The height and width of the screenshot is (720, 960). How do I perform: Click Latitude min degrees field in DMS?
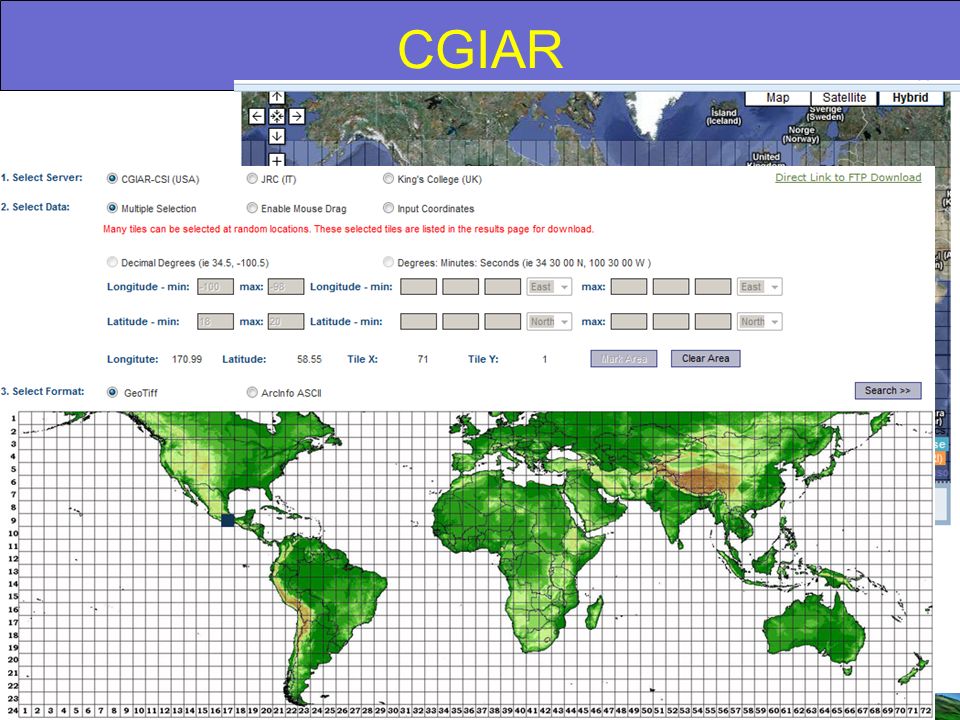tap(419, 321)
